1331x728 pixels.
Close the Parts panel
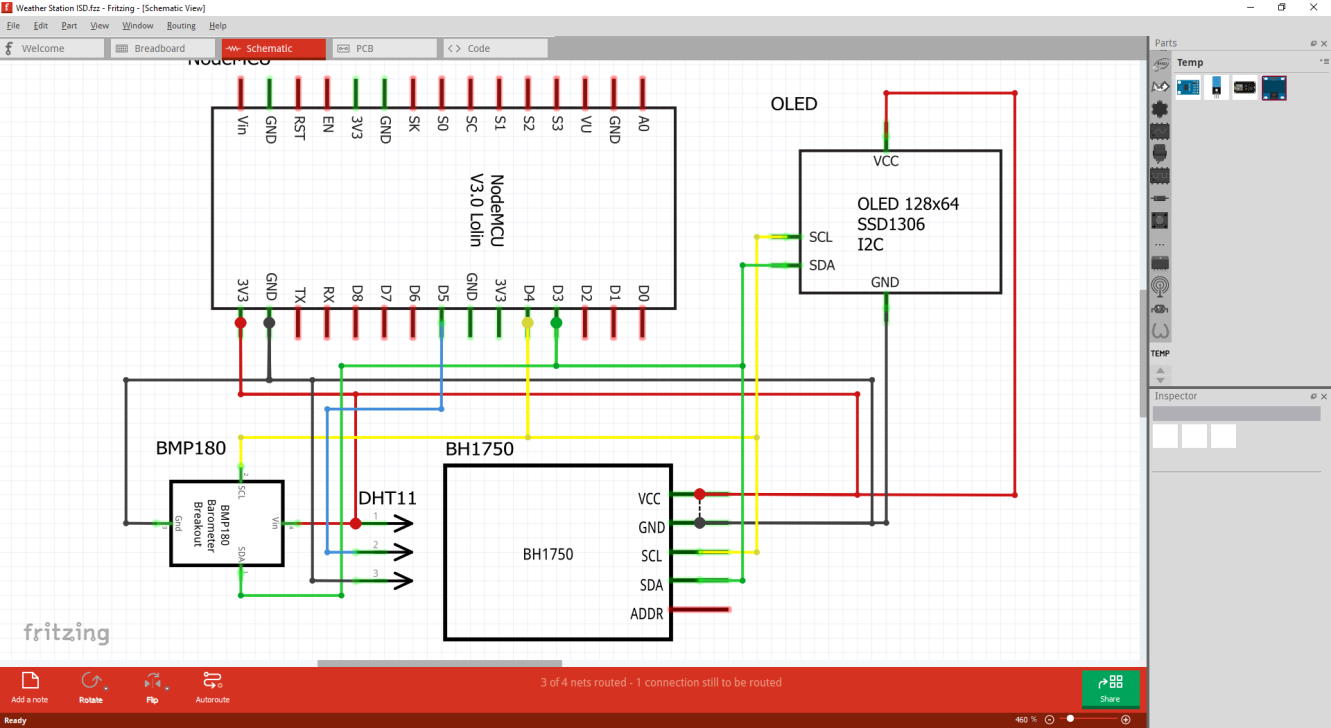(x=1325, y=44)
